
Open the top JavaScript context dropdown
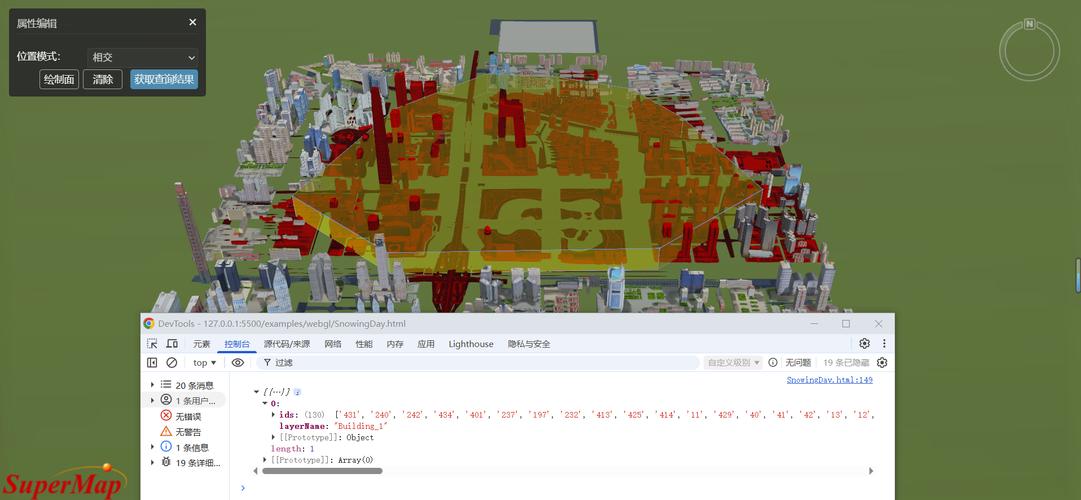205,363
